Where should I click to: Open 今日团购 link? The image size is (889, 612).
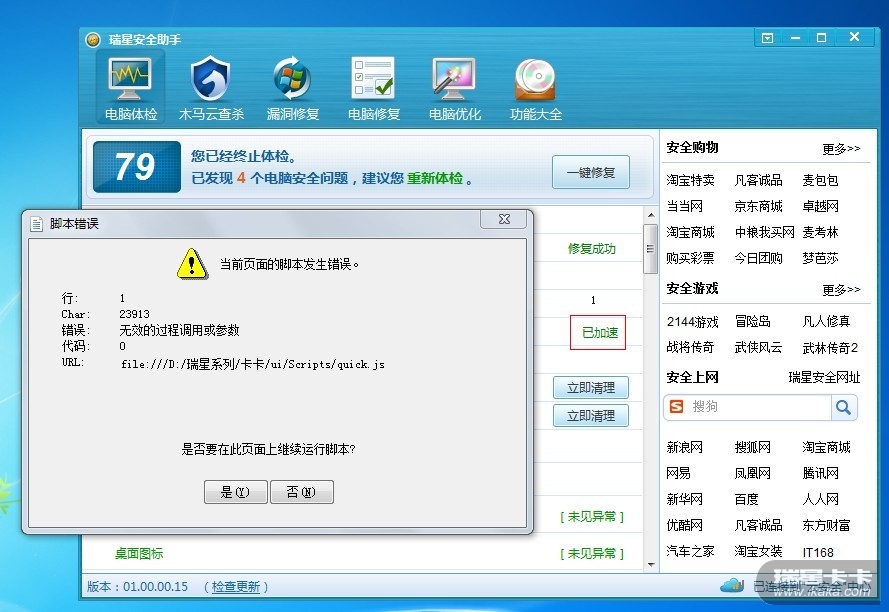pyautogui.click(x=759, y=259)
